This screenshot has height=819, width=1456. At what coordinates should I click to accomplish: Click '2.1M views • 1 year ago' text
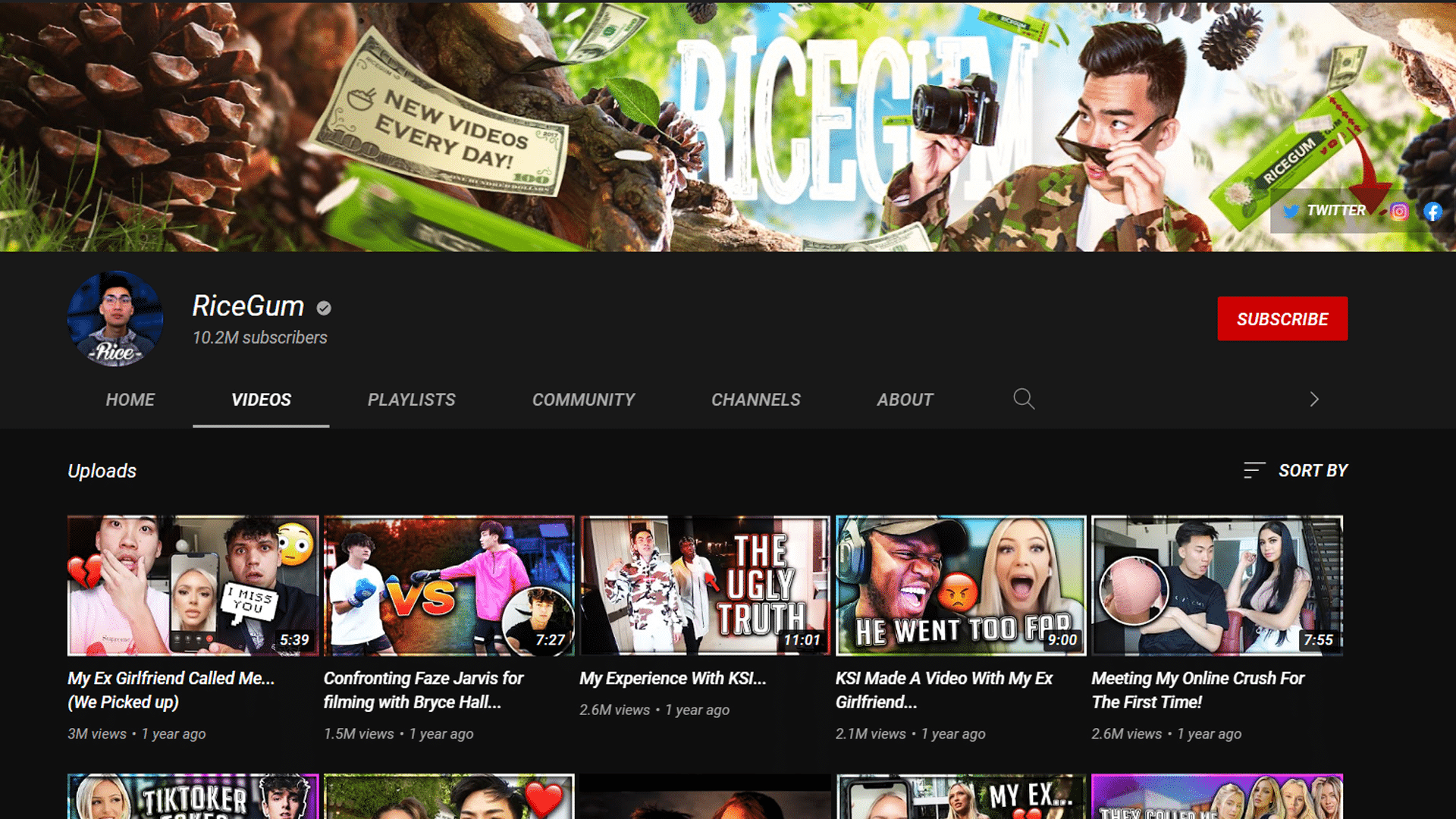coord(911,734)
